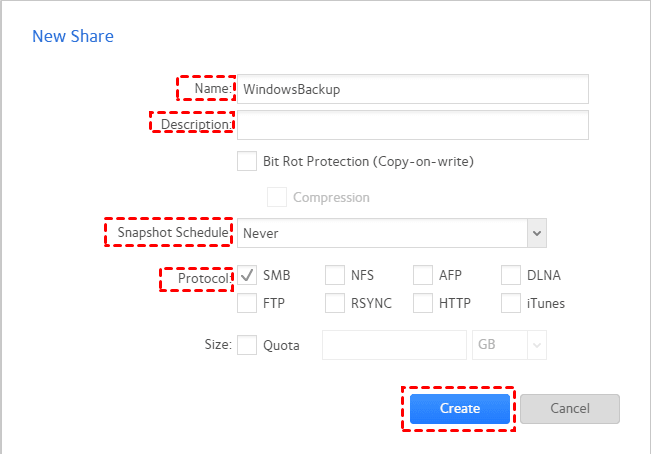
Task: Click the Quota size input field
Action: 394,345
